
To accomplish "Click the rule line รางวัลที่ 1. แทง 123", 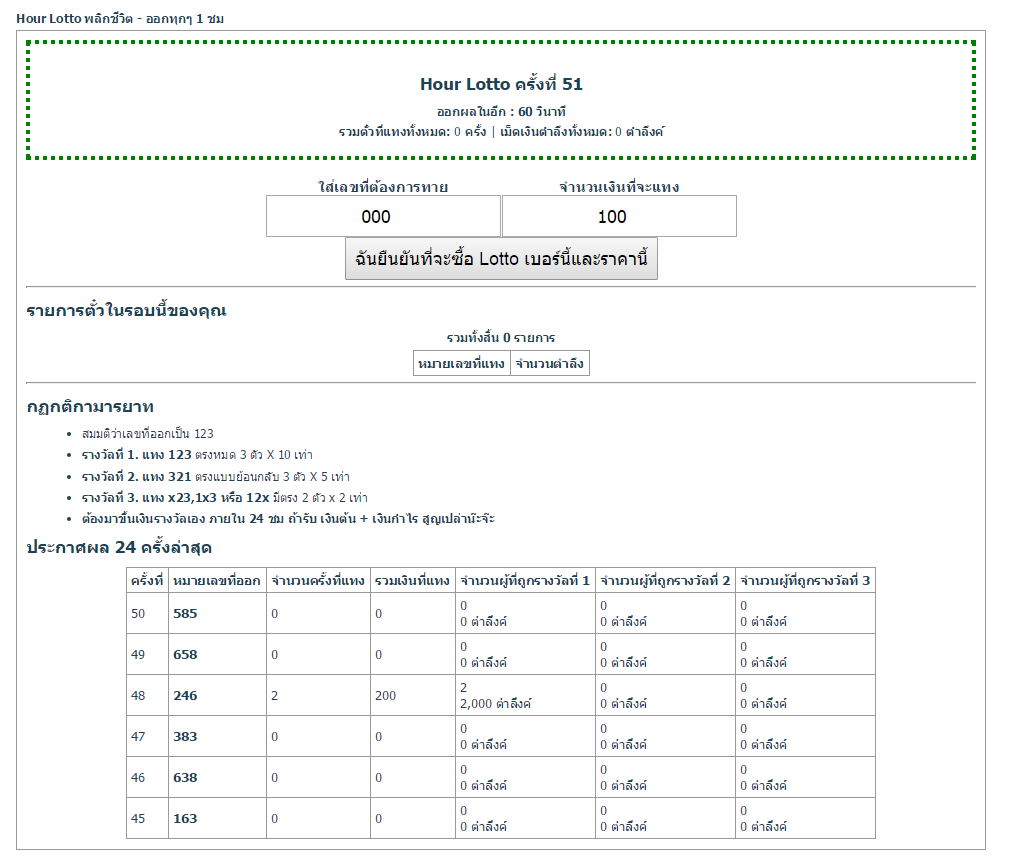I will tap(197, 455).
